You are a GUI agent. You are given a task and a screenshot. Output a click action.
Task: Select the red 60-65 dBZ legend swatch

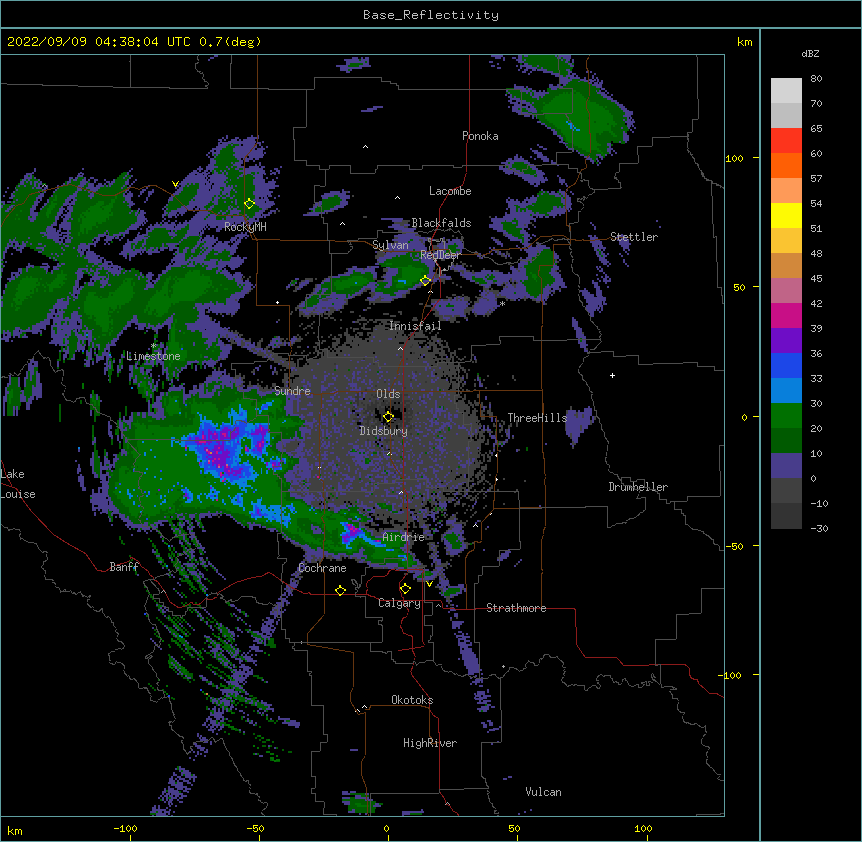coord(786,141)
